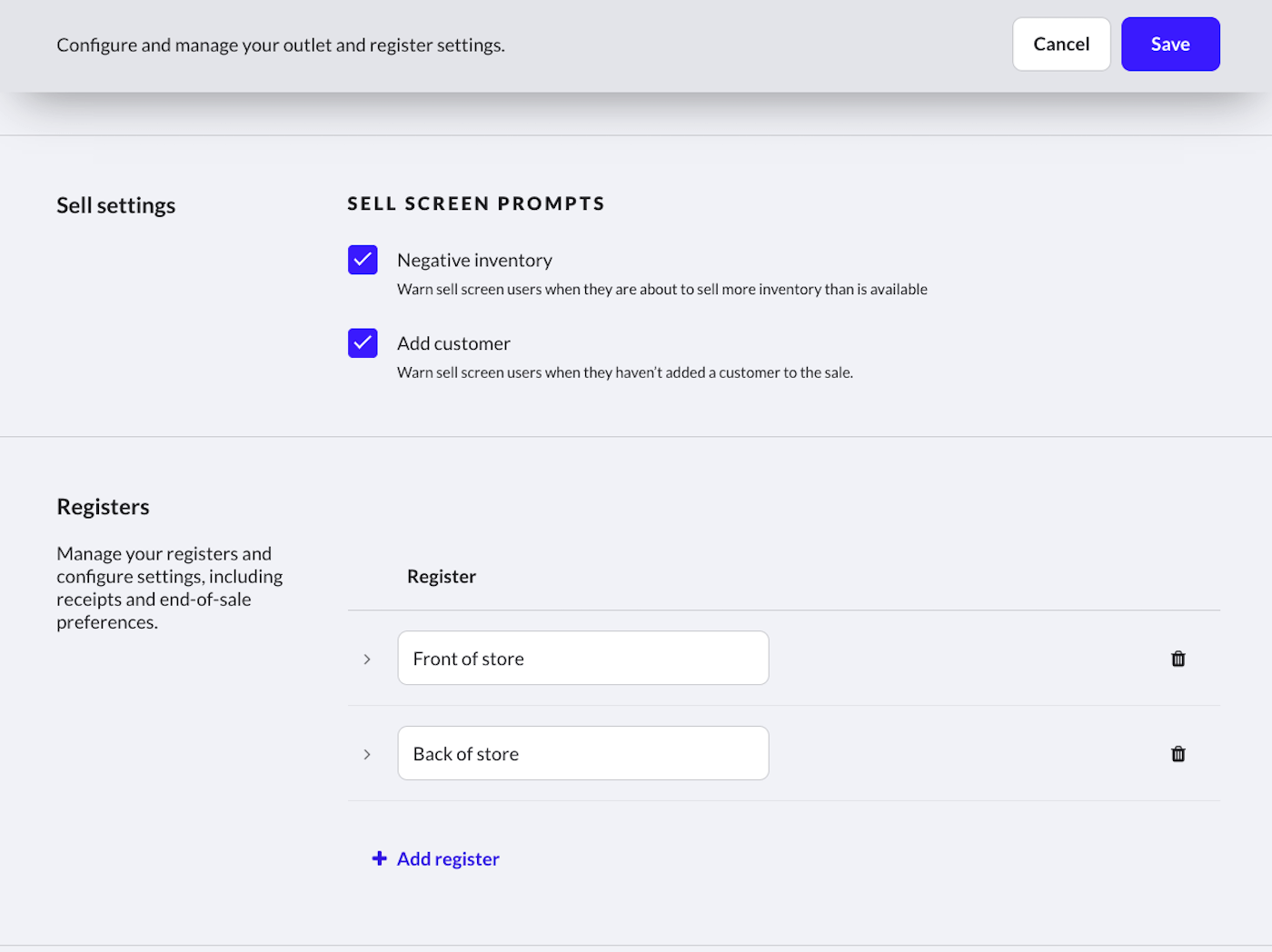Cancel the settings changes
Viewport: 1272px width, 952px height.
pos(1060,45)
